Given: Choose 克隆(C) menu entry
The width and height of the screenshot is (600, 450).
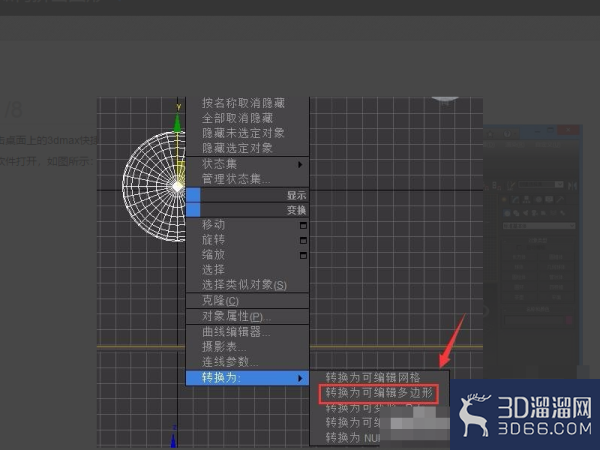Looking at the screenshot, I should tap(220, 301).
